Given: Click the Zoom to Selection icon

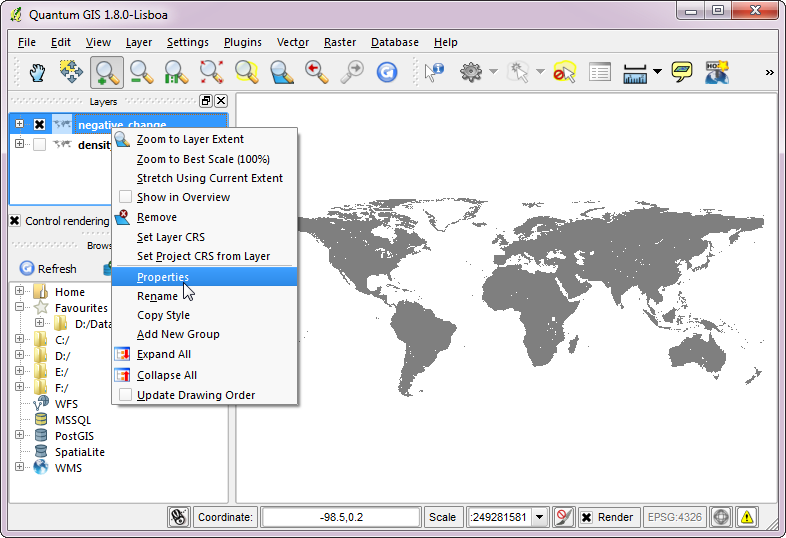Looking at the screenshot, I should [x=247, y=72].
